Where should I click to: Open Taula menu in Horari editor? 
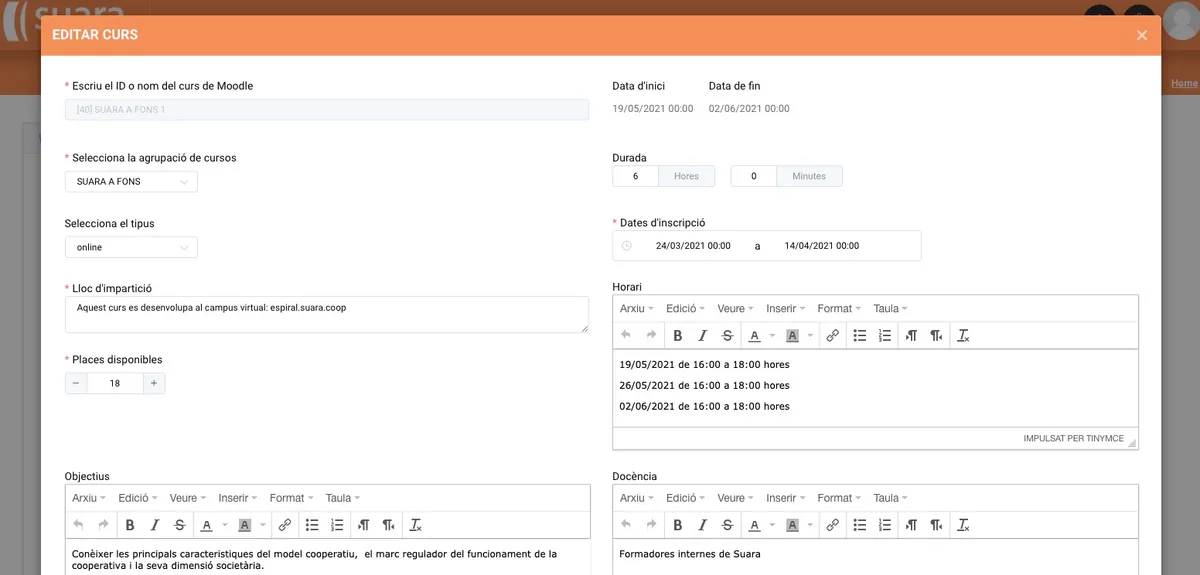coord(890,309)
